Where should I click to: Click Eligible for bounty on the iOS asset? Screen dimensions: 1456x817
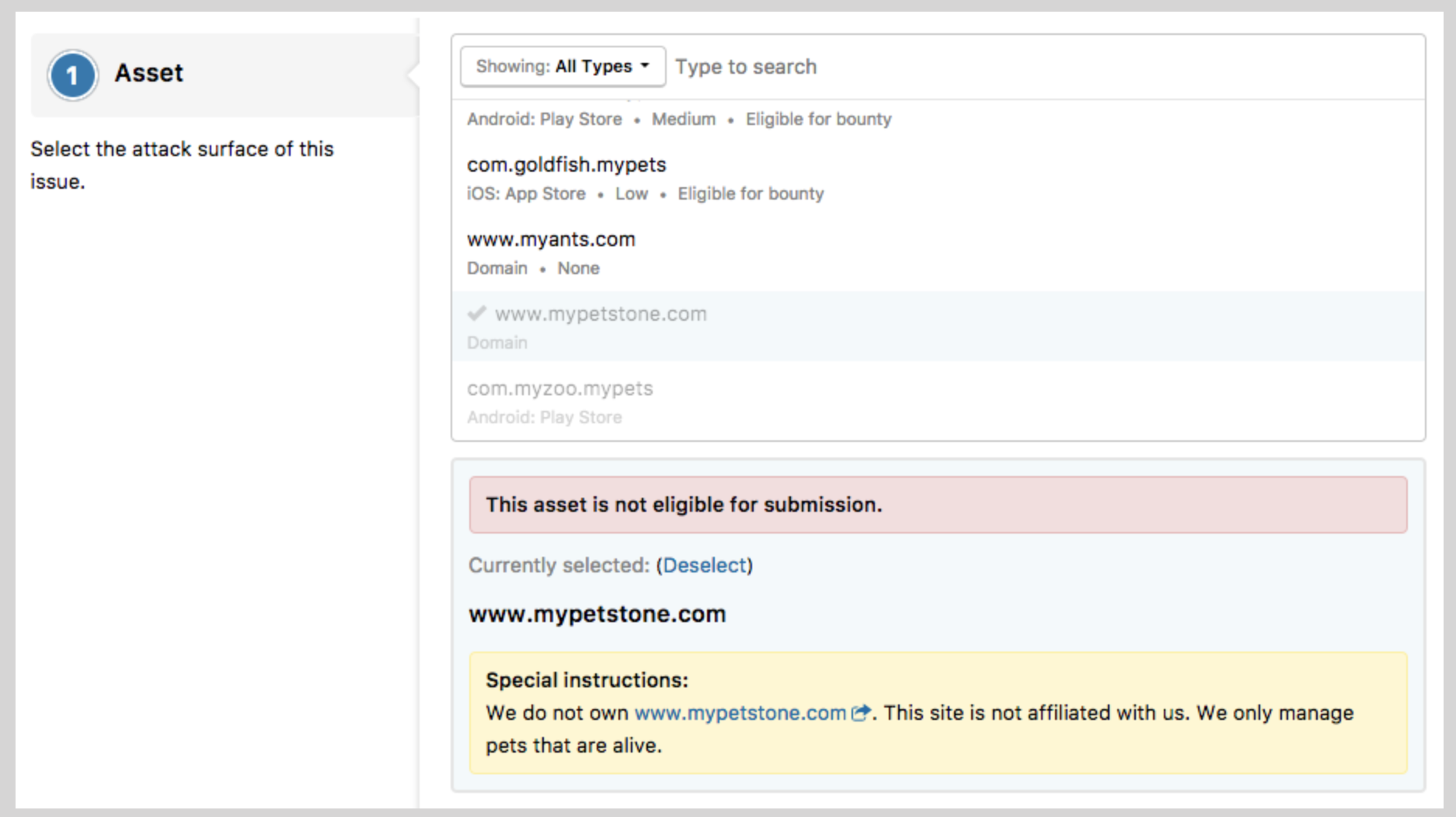click(750, 194)
